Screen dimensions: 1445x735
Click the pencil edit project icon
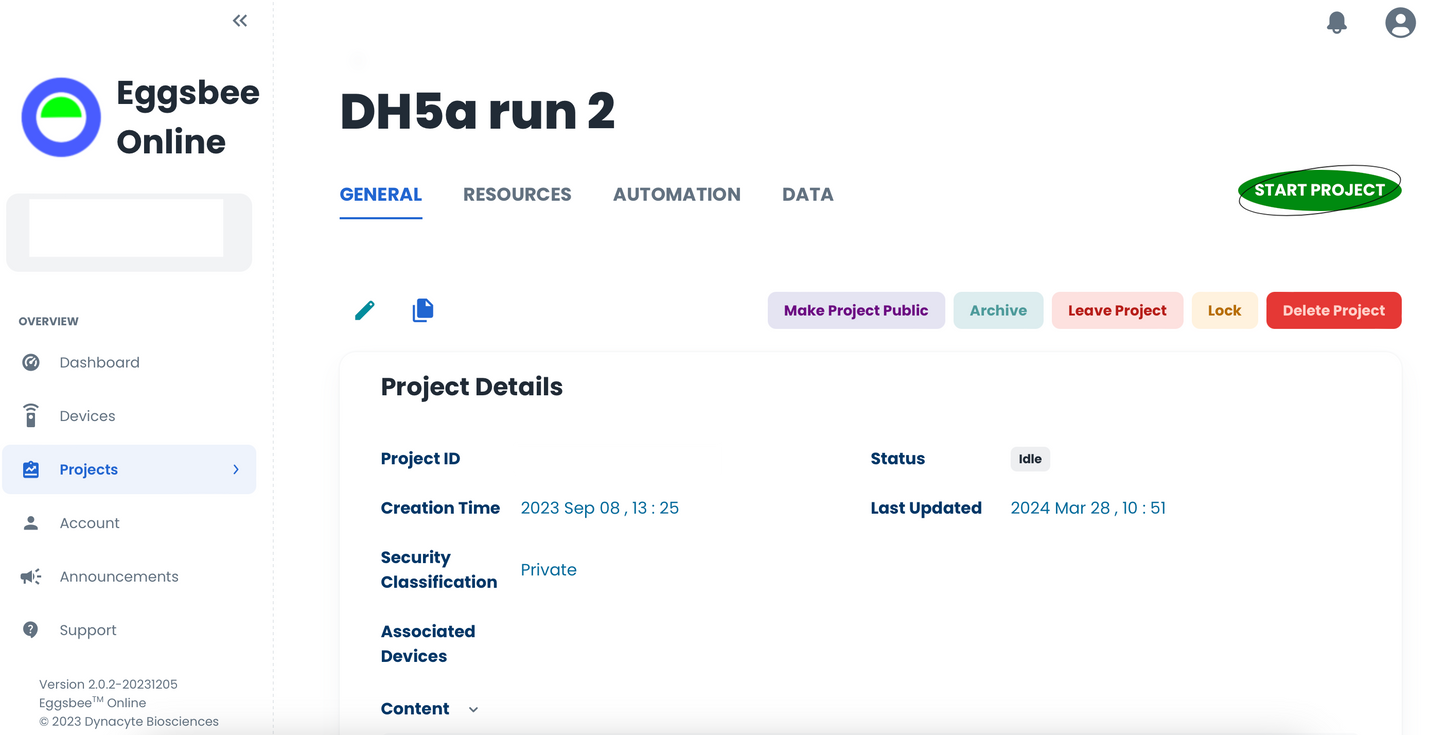(365, 311)
